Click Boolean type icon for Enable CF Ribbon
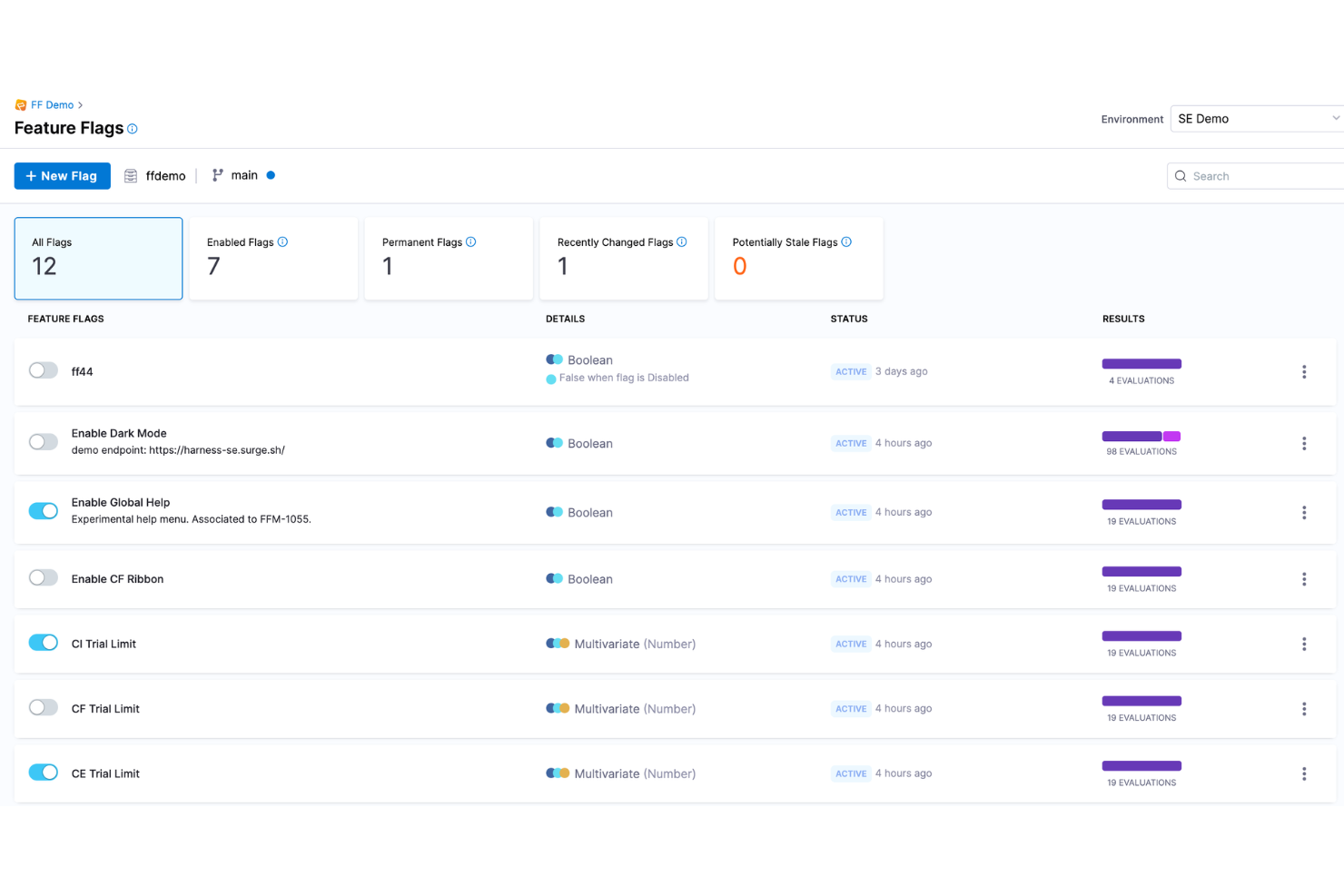The height and width of the screenshot is (896, 1344). 554,578
